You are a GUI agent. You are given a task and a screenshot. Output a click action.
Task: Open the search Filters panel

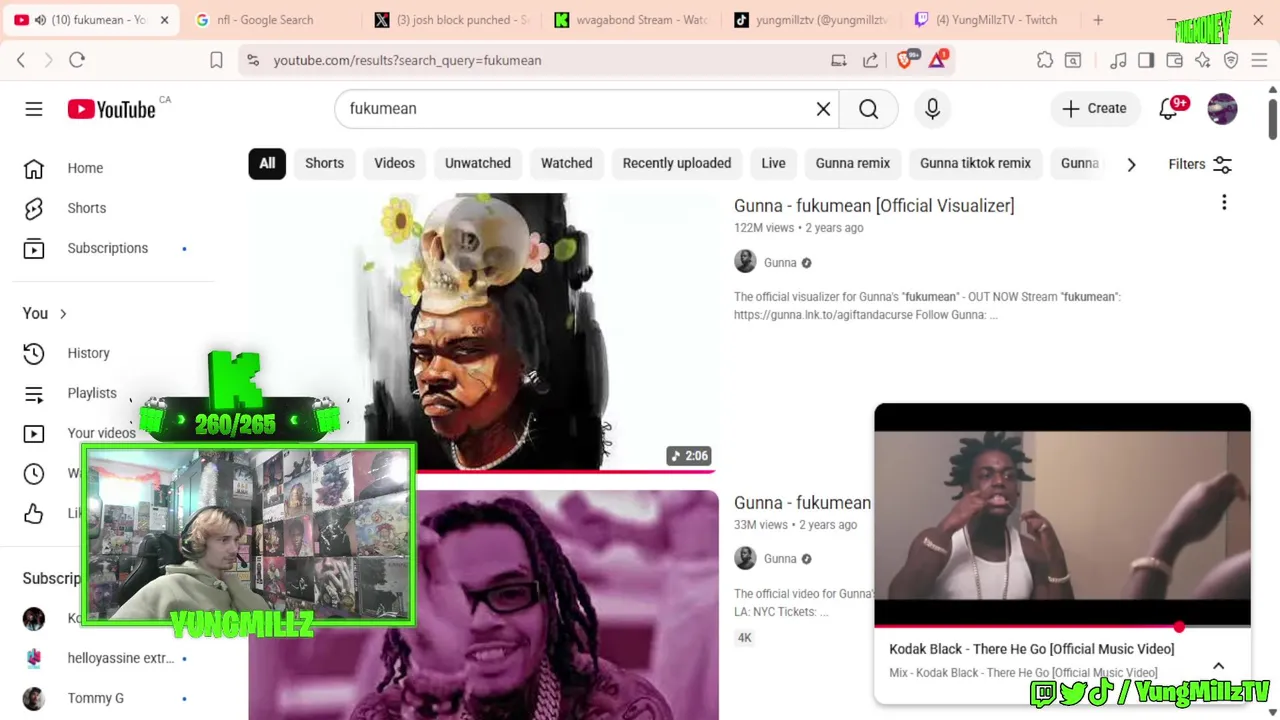pos(1200,164)
